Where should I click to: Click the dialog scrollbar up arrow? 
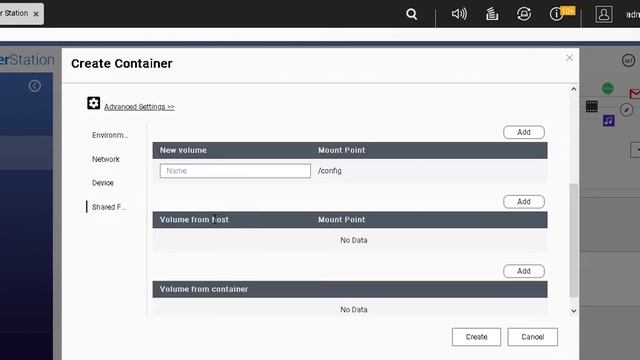tap(573, 89)
